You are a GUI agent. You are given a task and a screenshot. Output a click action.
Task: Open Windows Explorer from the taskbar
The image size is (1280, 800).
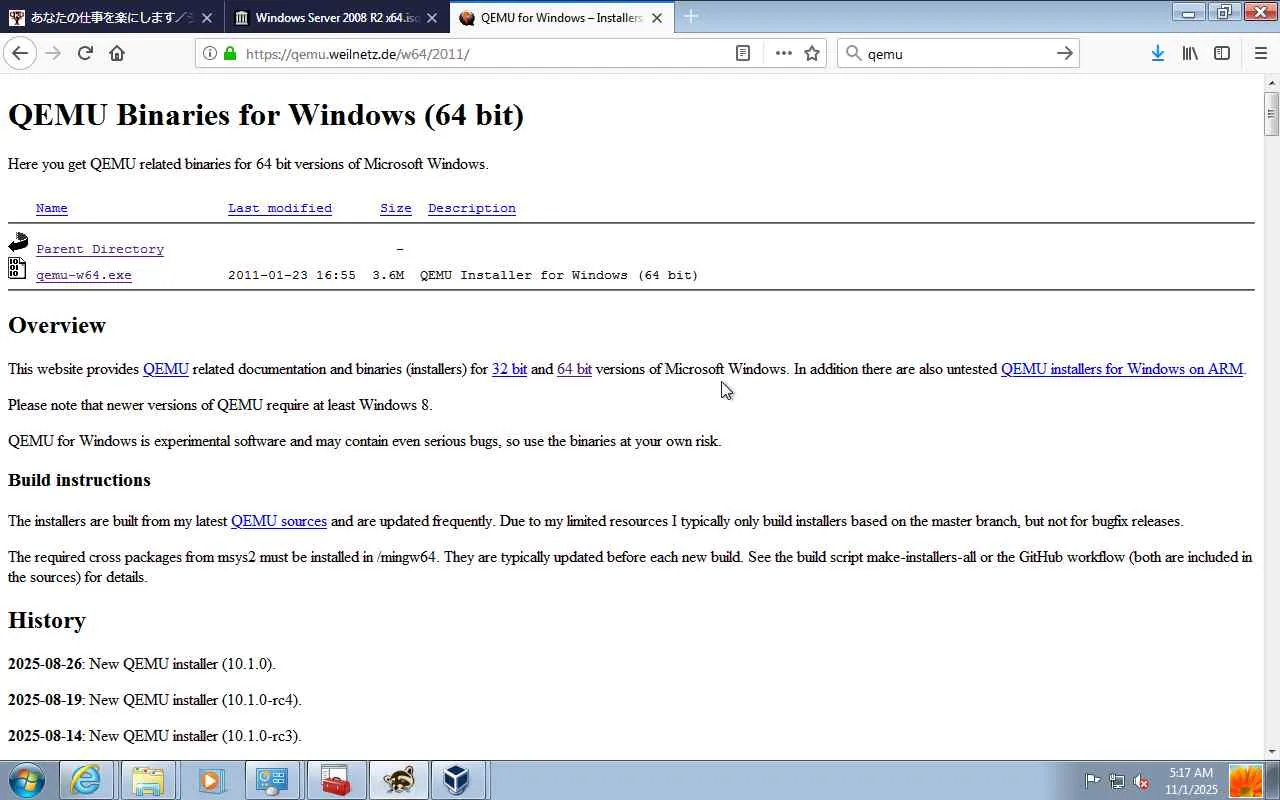[x=148, y=780]
